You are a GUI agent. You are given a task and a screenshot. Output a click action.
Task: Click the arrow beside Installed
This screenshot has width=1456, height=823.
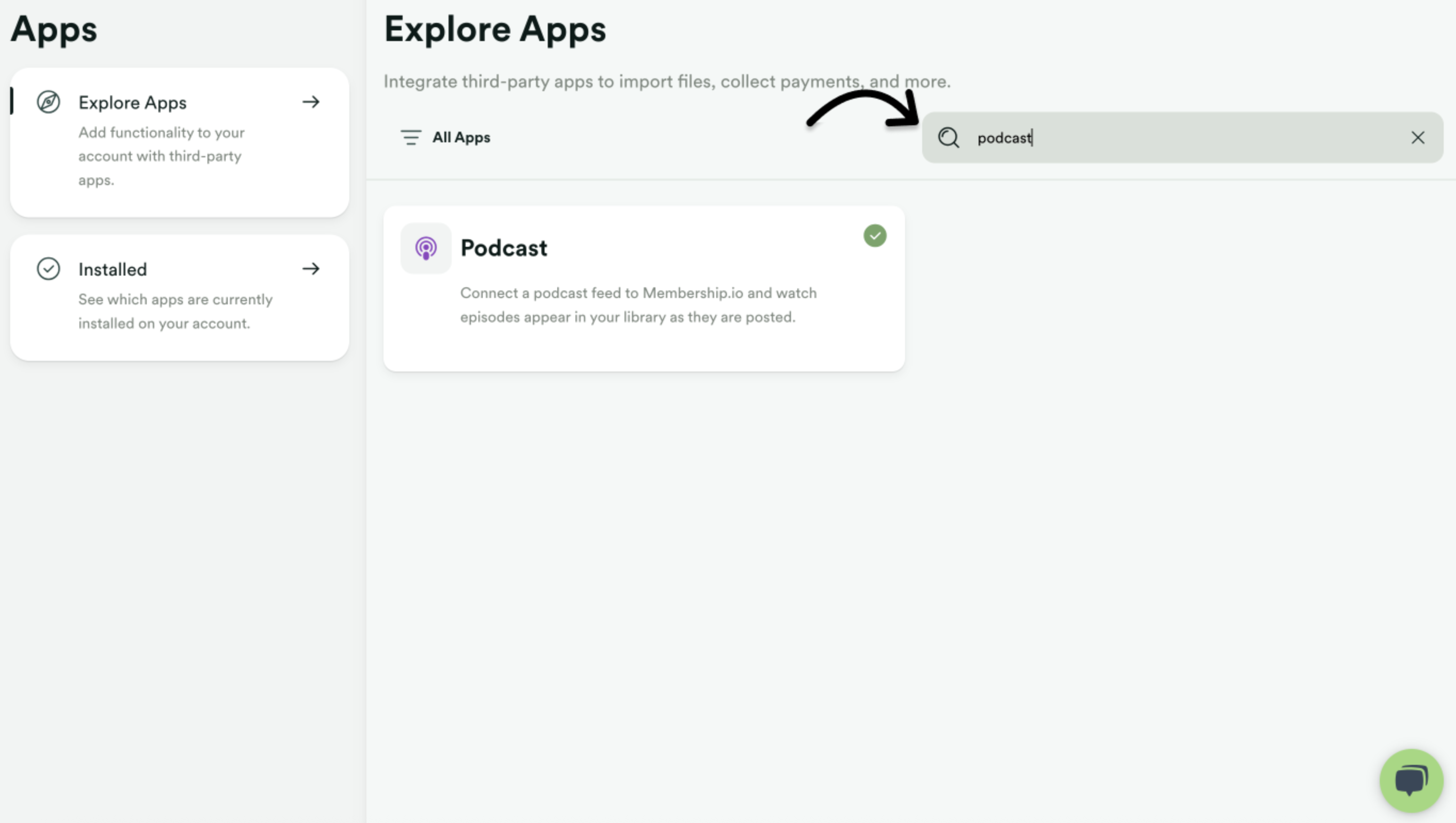311,269
